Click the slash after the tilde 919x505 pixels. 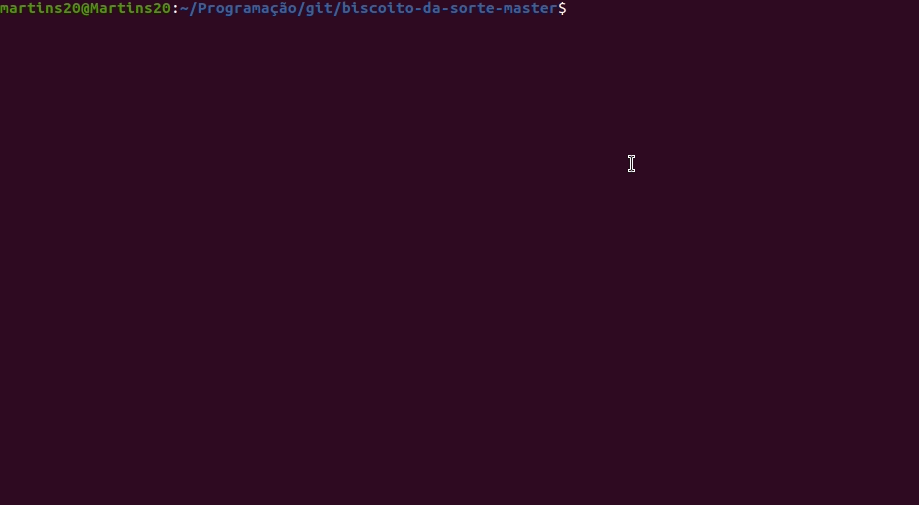coord(193,8)
